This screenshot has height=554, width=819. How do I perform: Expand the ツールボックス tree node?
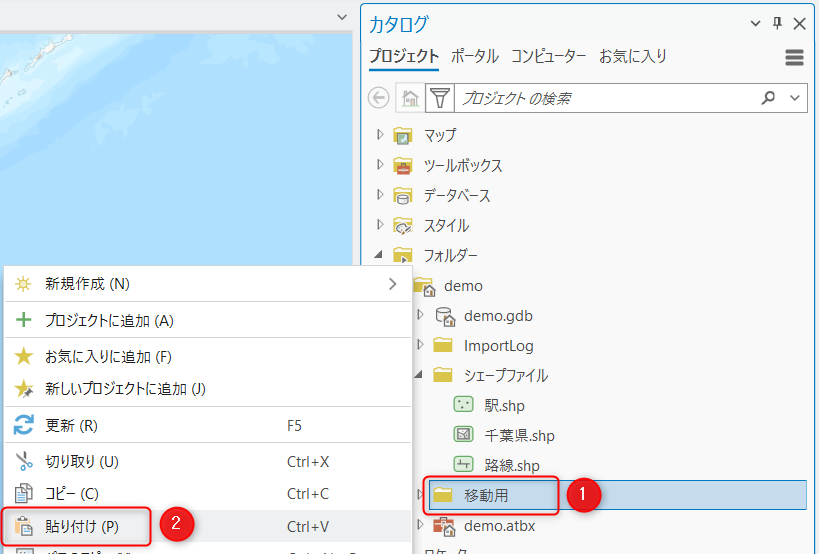point(379,165)
